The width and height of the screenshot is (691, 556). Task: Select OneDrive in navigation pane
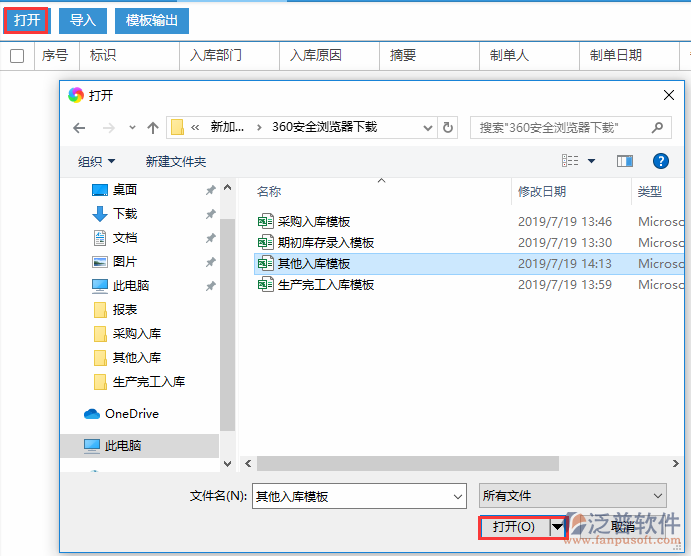click(x=131, y=414)
